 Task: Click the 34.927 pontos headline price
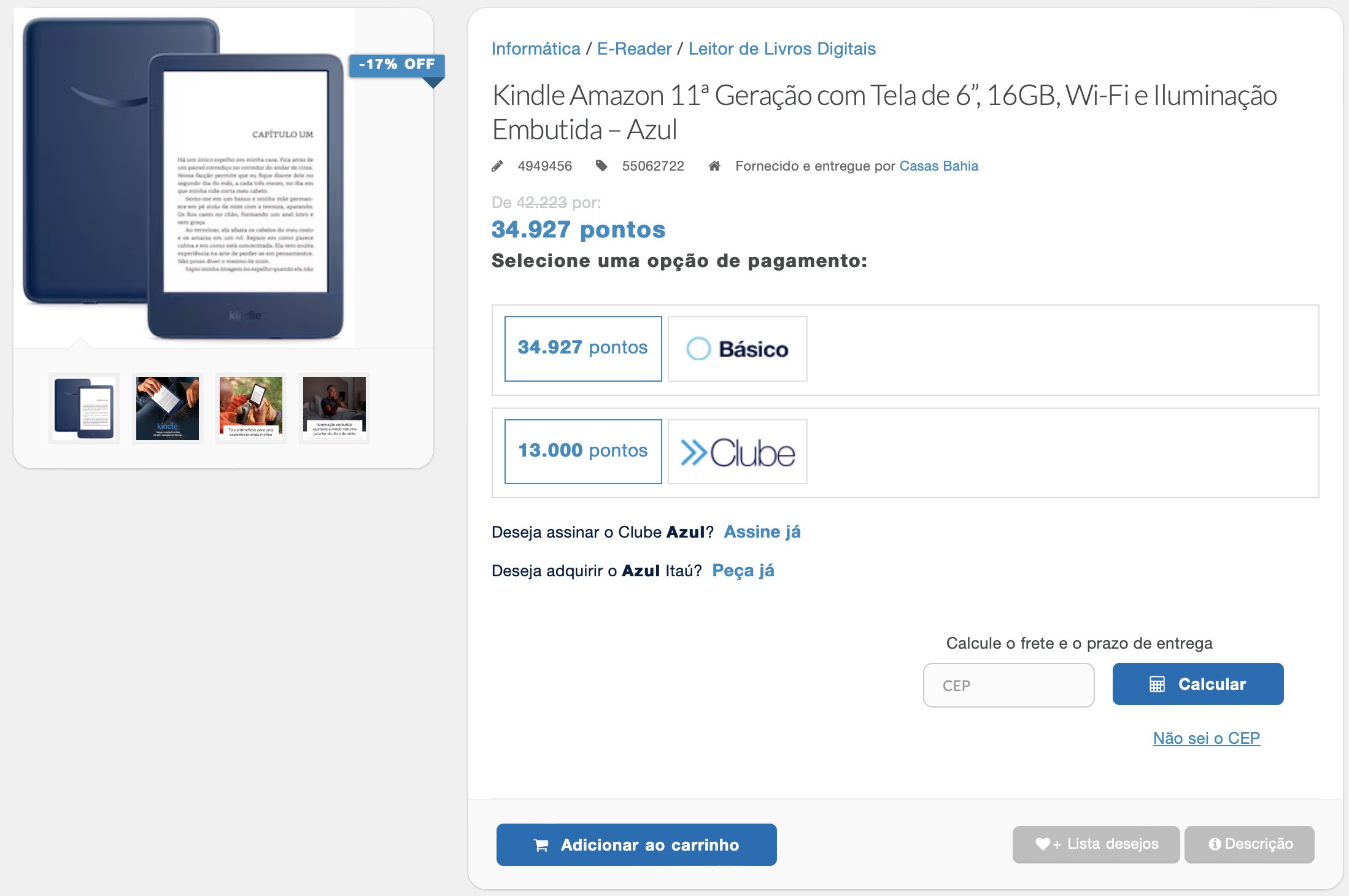[578, 229]
